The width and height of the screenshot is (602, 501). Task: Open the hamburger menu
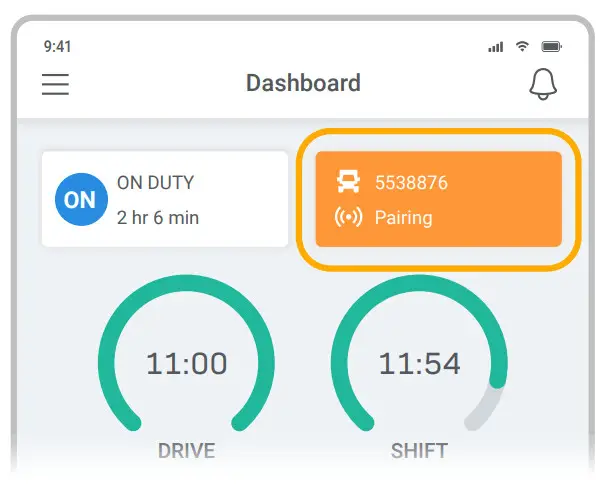[55, 84]
